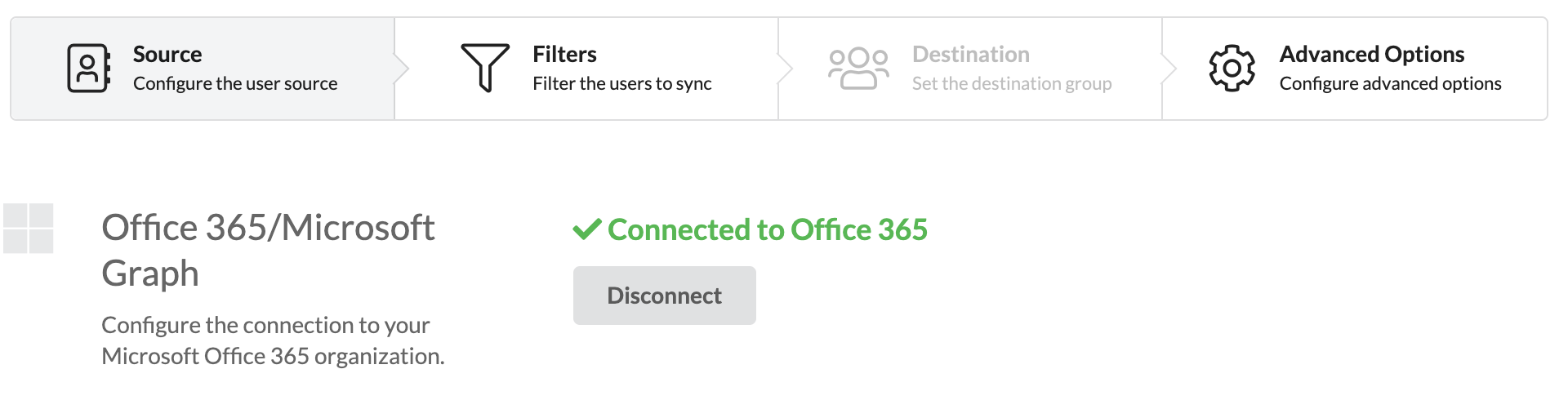Click the Filters funnel icon

(485, 68)
